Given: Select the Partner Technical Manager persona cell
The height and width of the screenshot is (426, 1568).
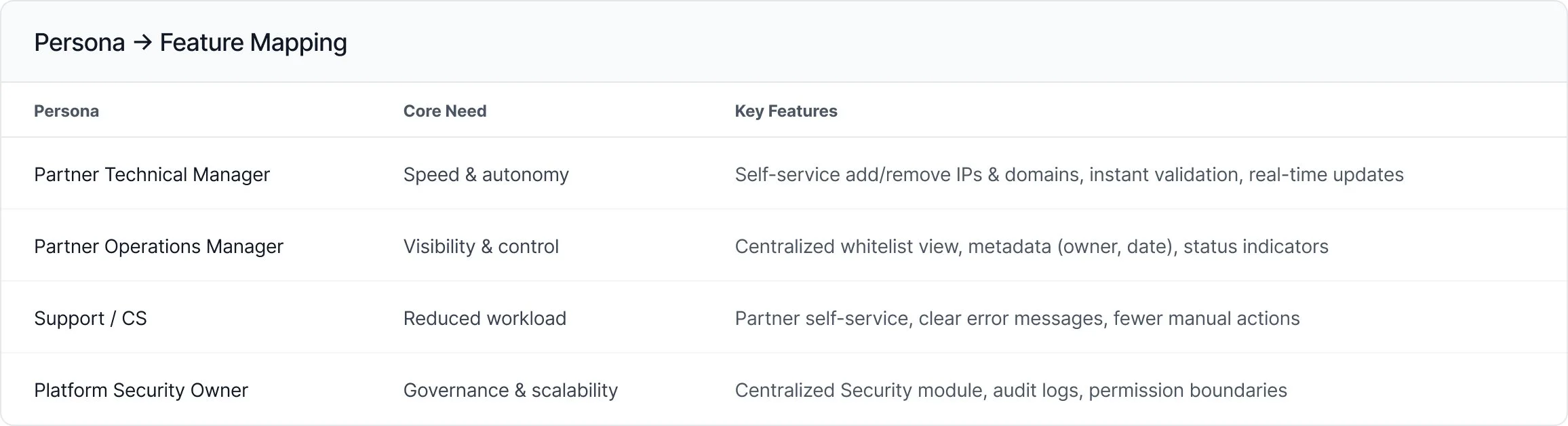Looking at the screenshot, I should (152, 175).
